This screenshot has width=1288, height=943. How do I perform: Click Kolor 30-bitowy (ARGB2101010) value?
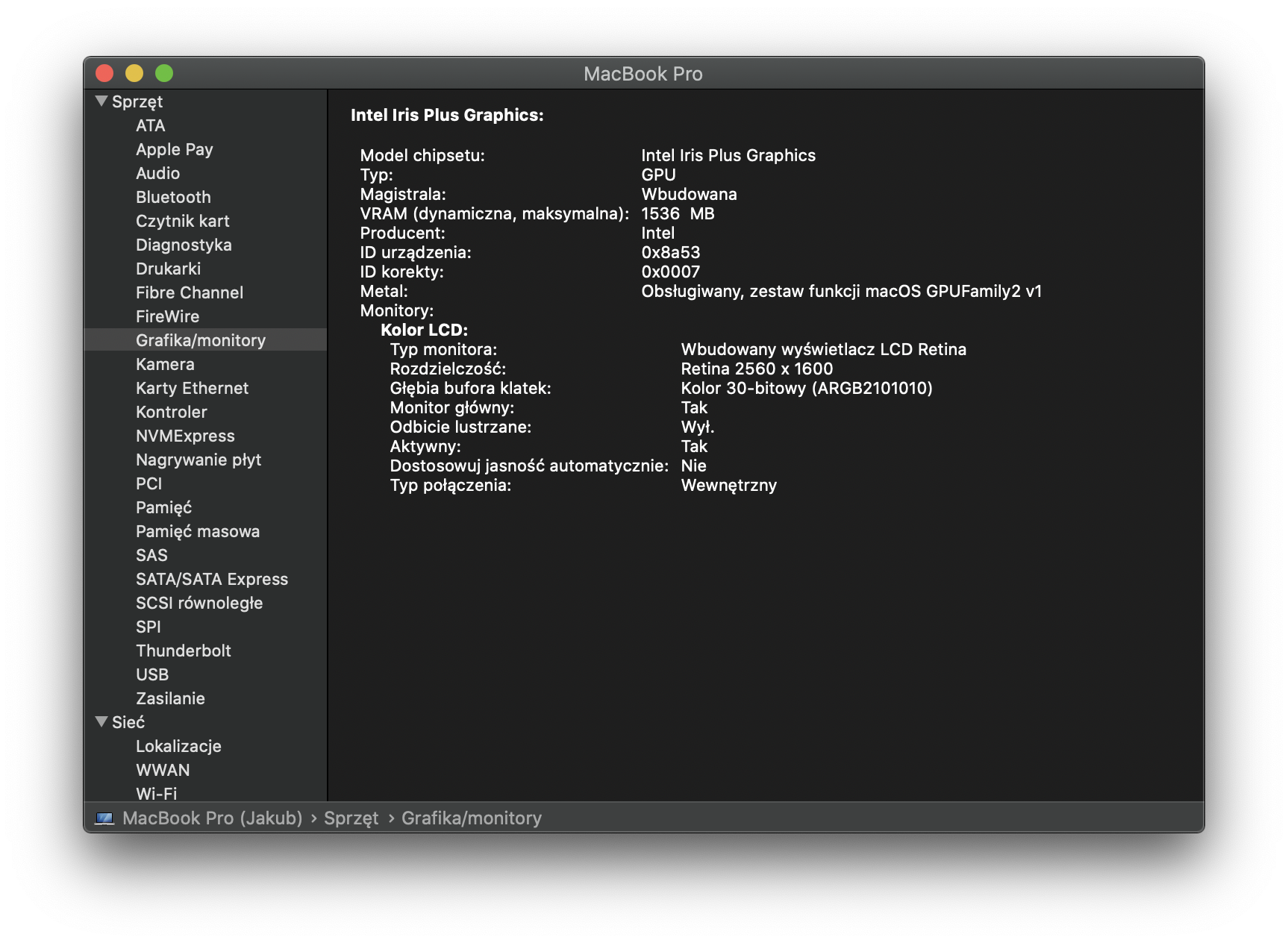pyautogui.click(x=807, y=388)
